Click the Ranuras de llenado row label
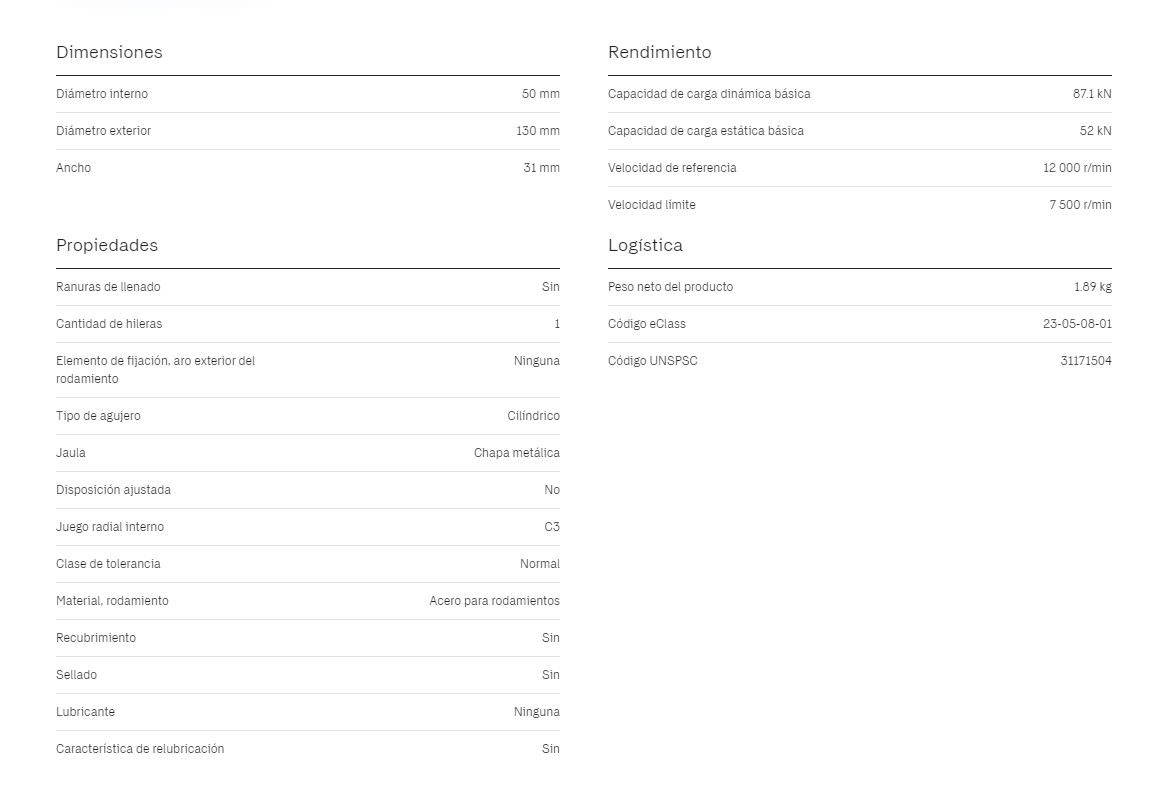Image resolution: width=1168 pixels, height=788 pixels. point(108,287)
